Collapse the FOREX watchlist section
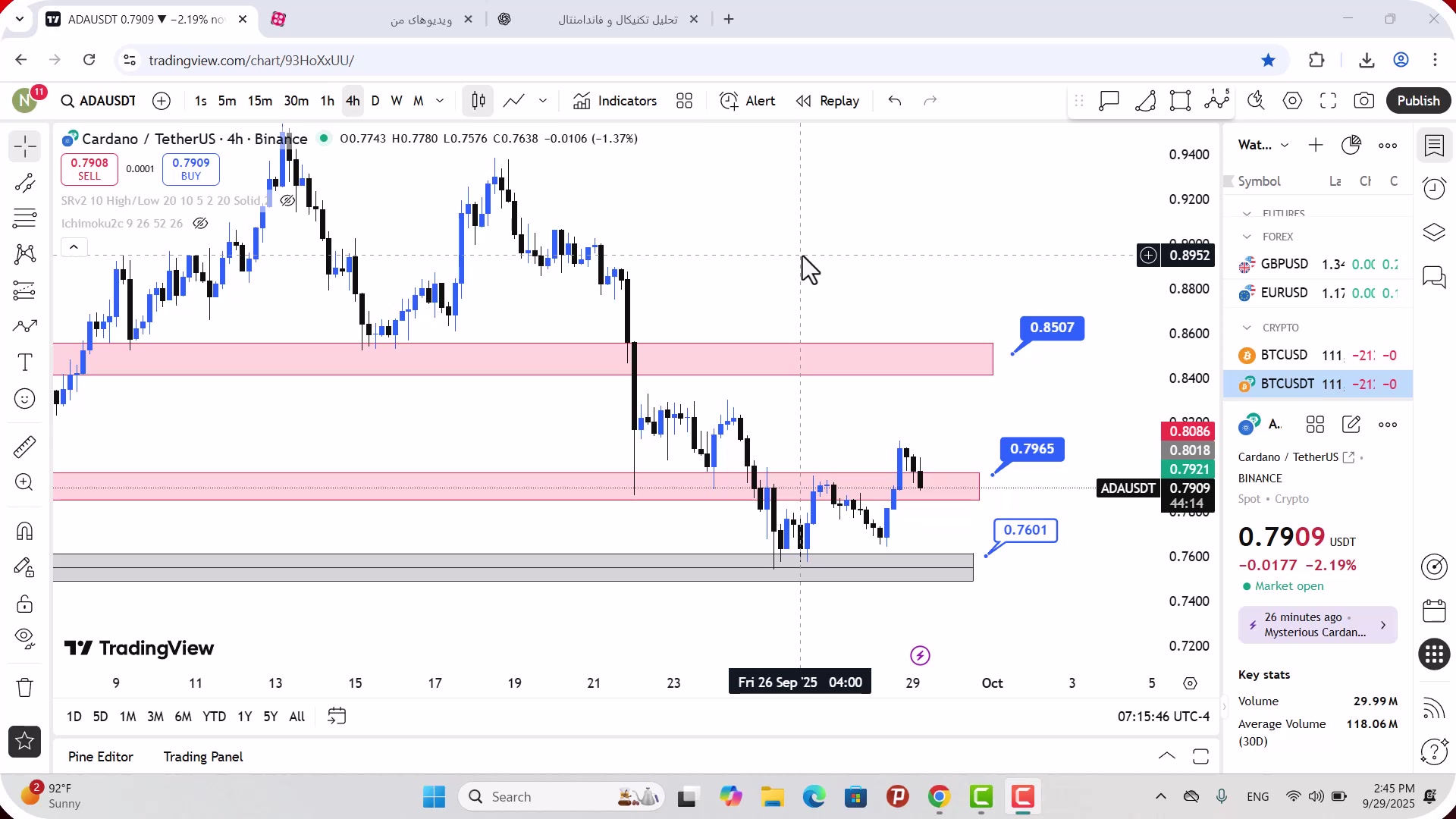This screenshot has height=819, width=1456. pyautogui.click(x=1247, y=237)
